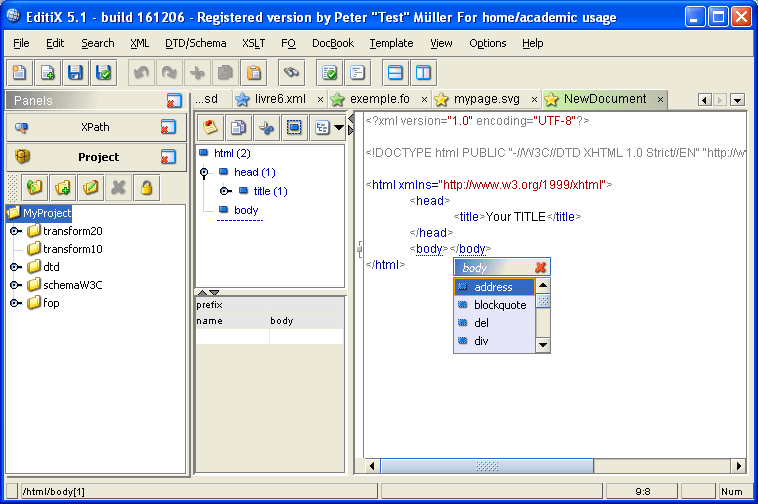Click the Redo arrow in the toolbar
This screenshot has width=758, height=504.
coord(169,73)
